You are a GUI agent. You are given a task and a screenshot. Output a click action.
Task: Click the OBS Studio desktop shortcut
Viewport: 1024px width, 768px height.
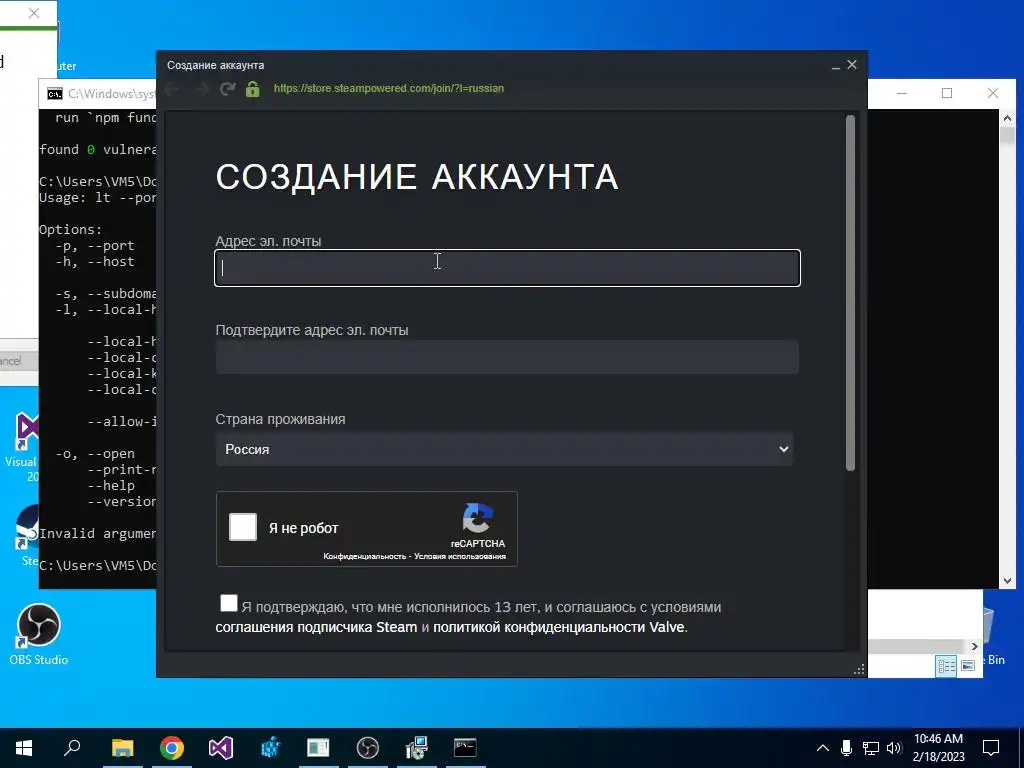tap(39, 634)
